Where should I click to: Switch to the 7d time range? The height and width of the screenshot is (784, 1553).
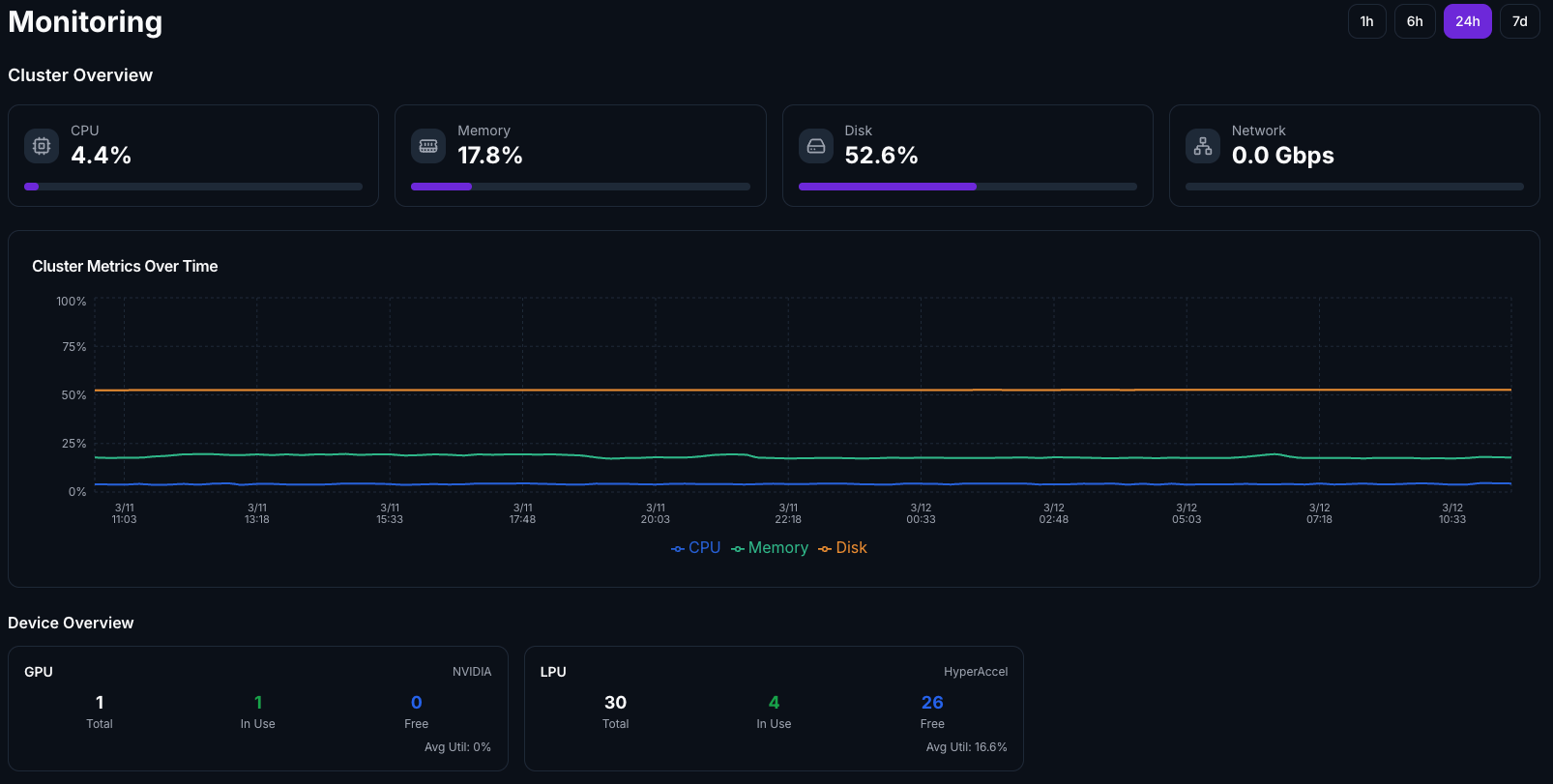tap(1519, 21)
